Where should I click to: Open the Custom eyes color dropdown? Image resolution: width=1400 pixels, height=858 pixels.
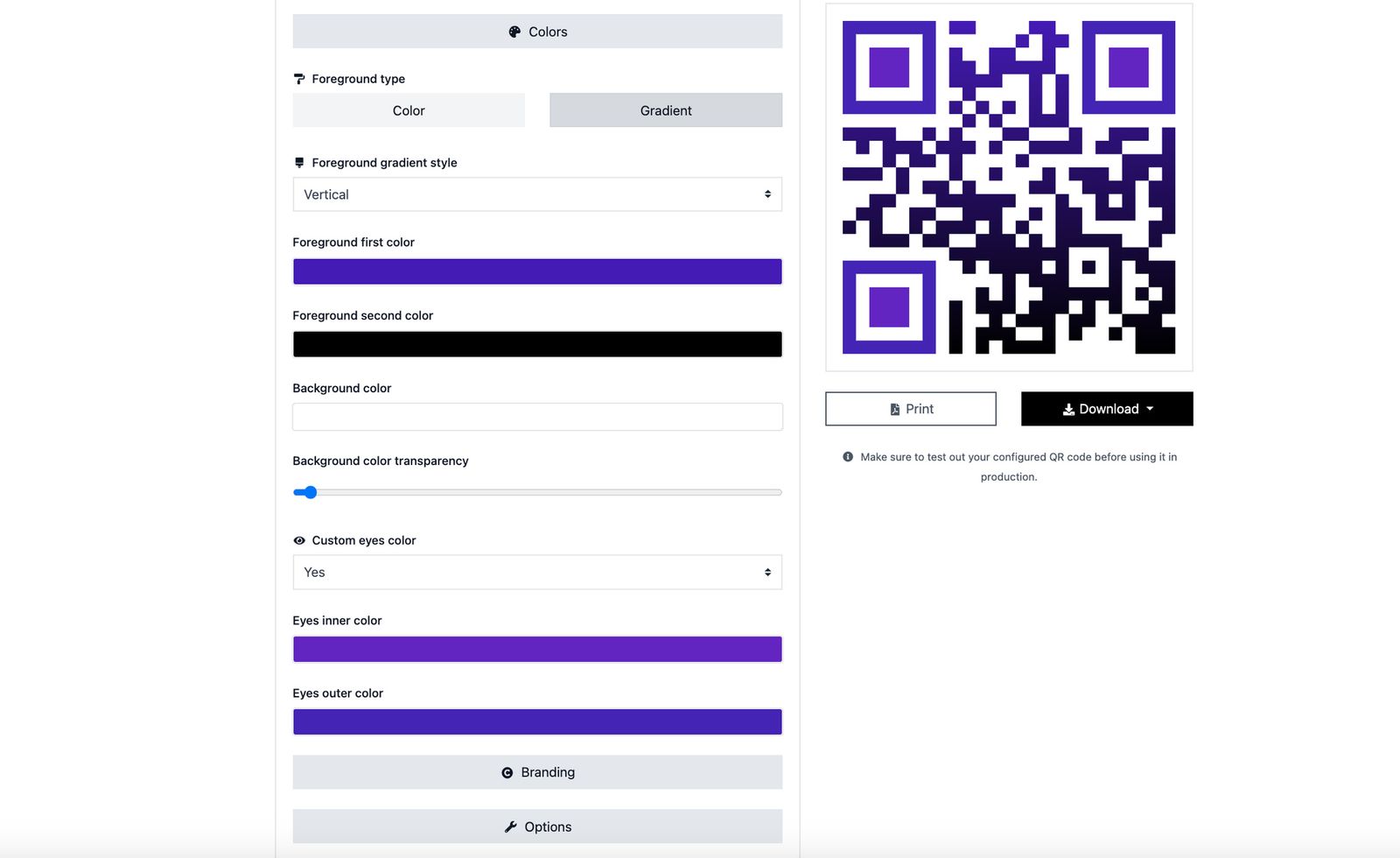click(x=537, y=572)
